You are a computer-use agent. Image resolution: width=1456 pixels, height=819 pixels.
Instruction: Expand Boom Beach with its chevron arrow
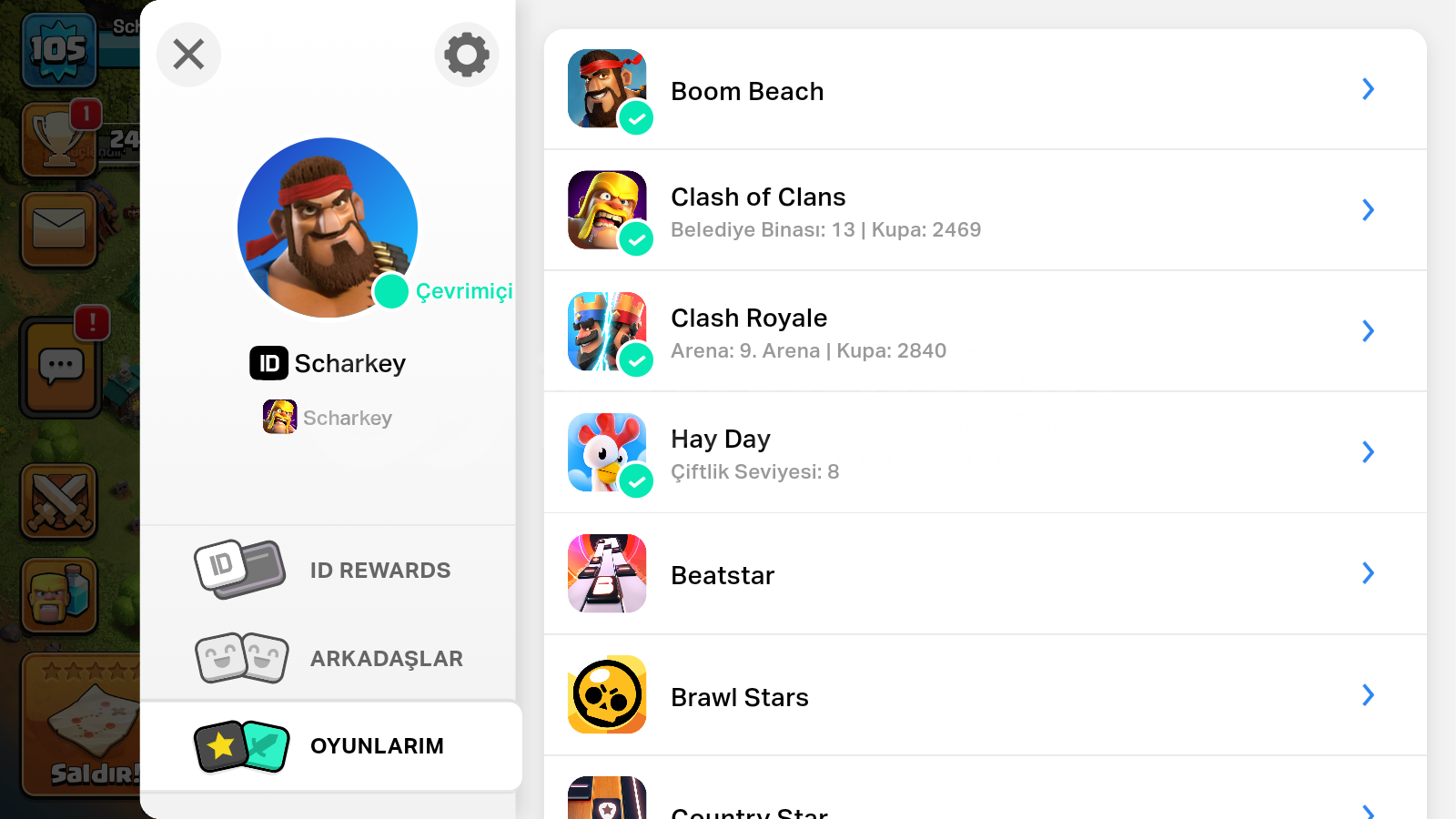(x=1368, y=88)
